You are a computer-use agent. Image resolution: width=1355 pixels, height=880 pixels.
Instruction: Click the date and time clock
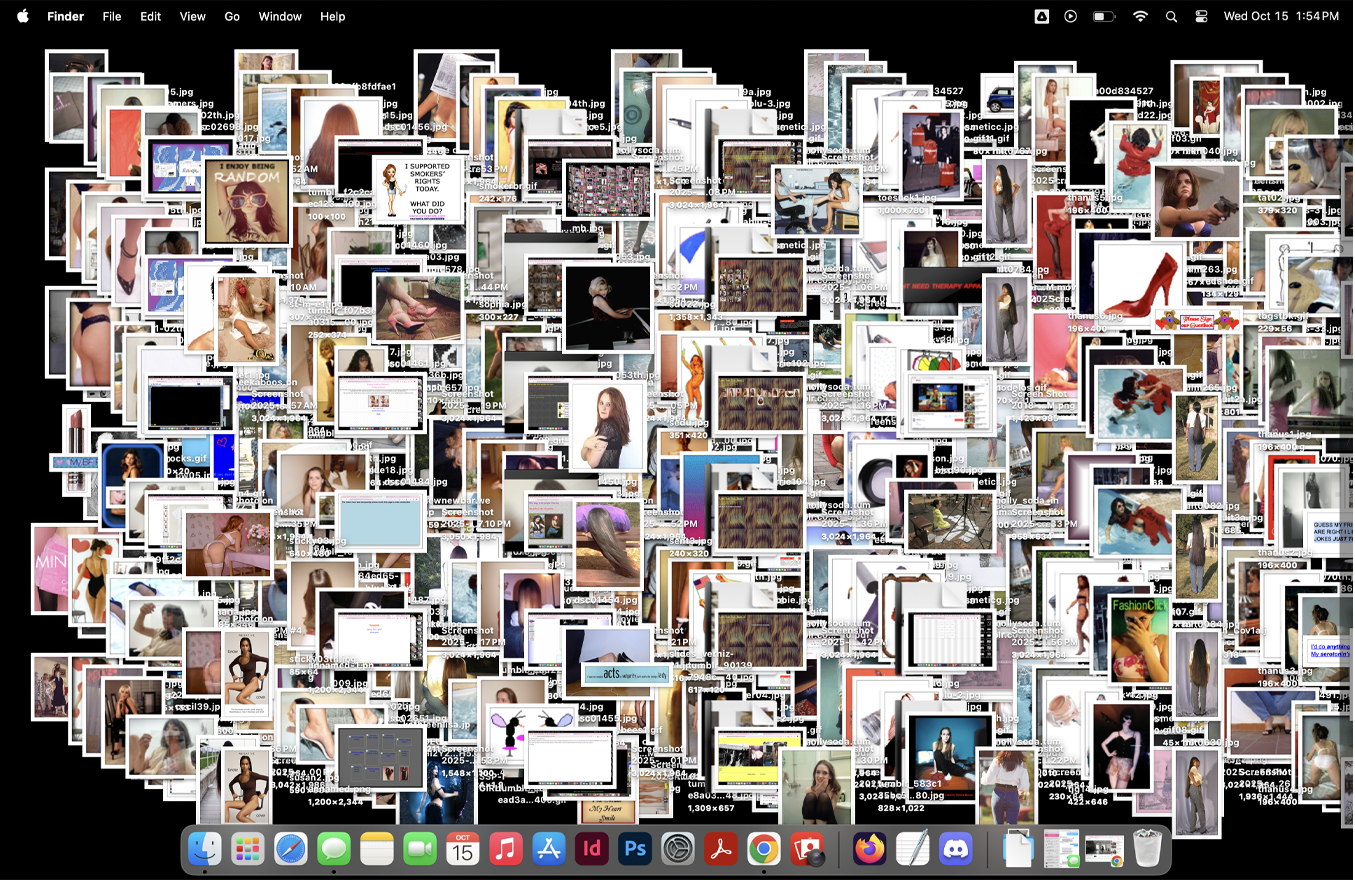[x=1281, y=16]
